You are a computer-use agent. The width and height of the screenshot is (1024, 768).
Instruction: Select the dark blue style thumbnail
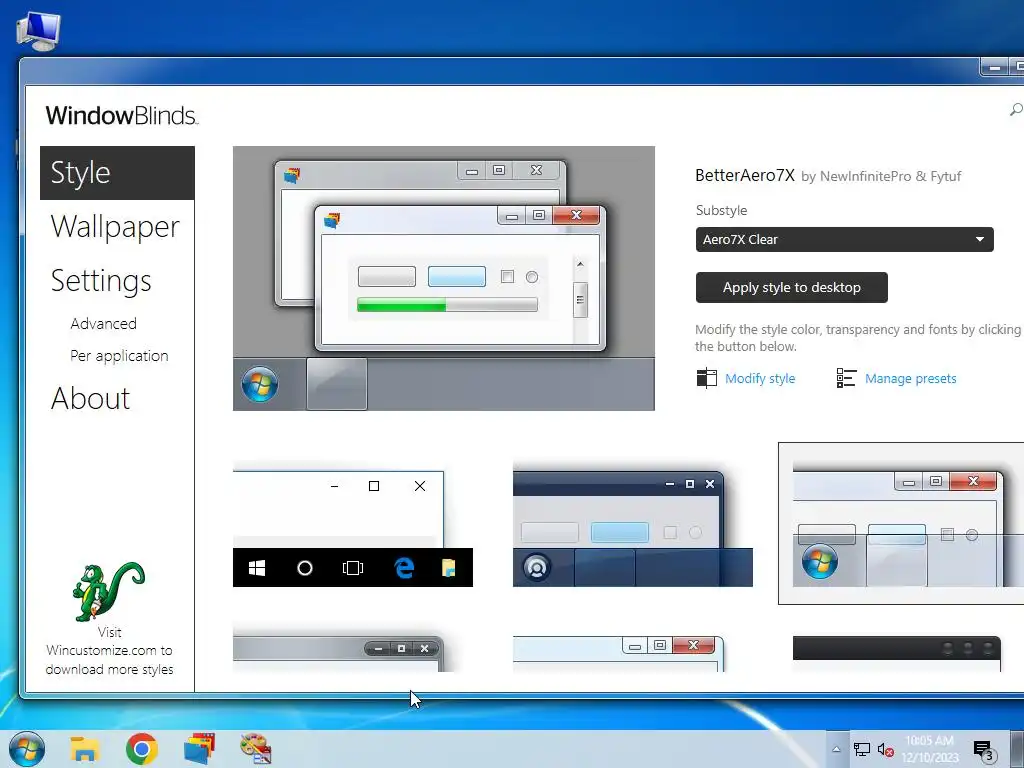click(633, 524)
